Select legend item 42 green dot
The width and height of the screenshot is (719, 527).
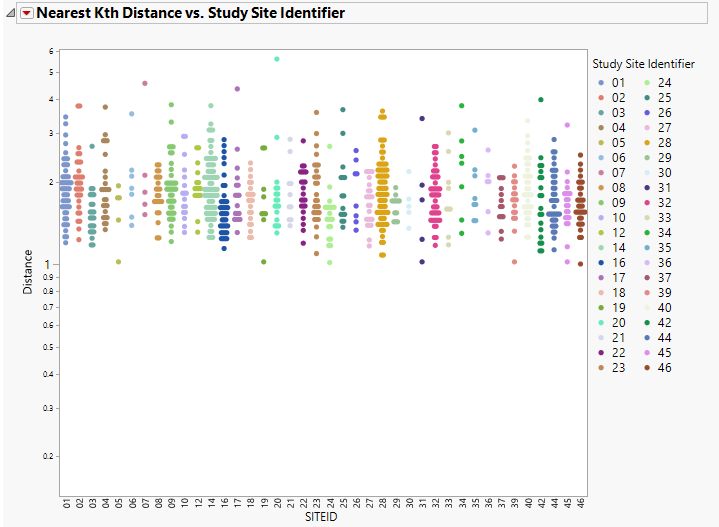pyautogui.click(x=647, y=323)
